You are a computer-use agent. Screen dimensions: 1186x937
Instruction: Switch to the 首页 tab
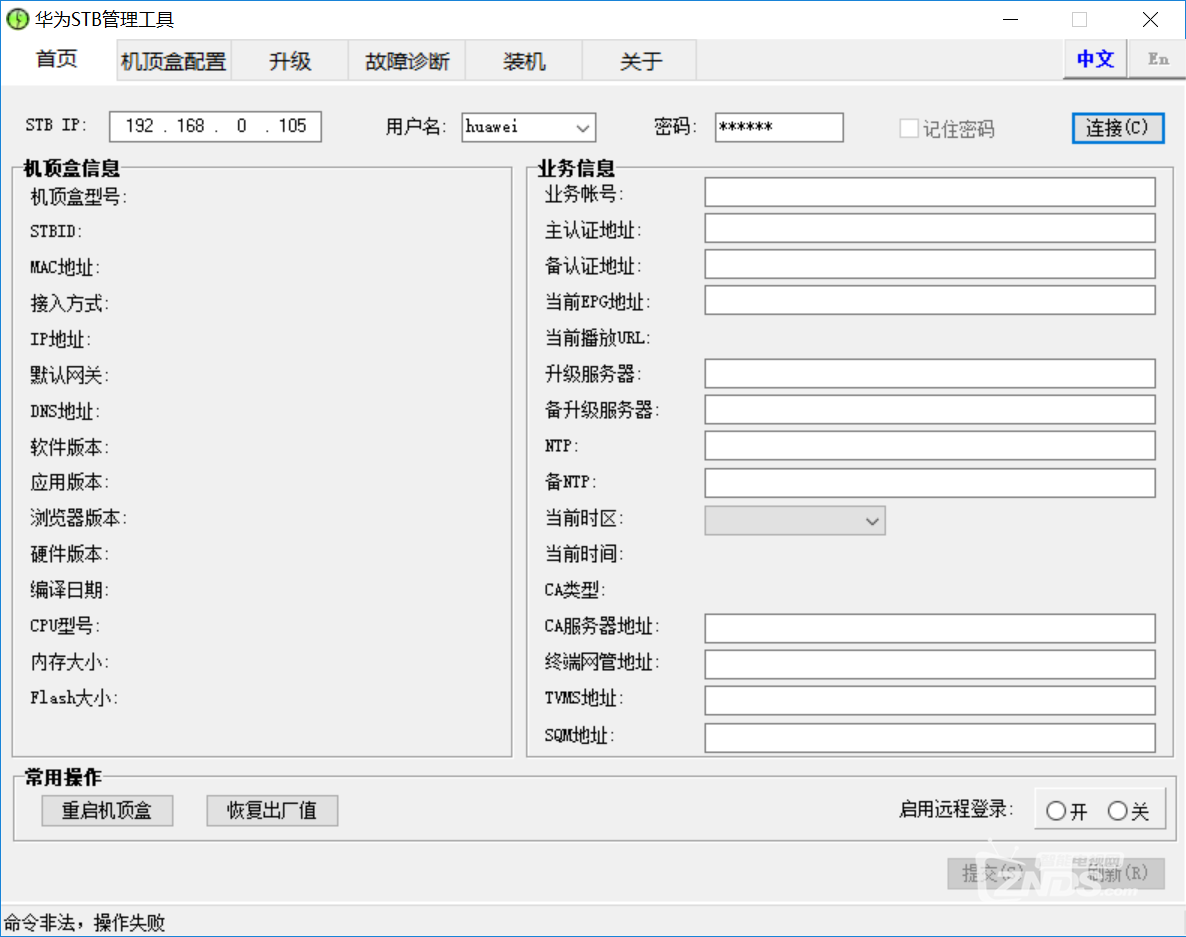coord(57,59)
